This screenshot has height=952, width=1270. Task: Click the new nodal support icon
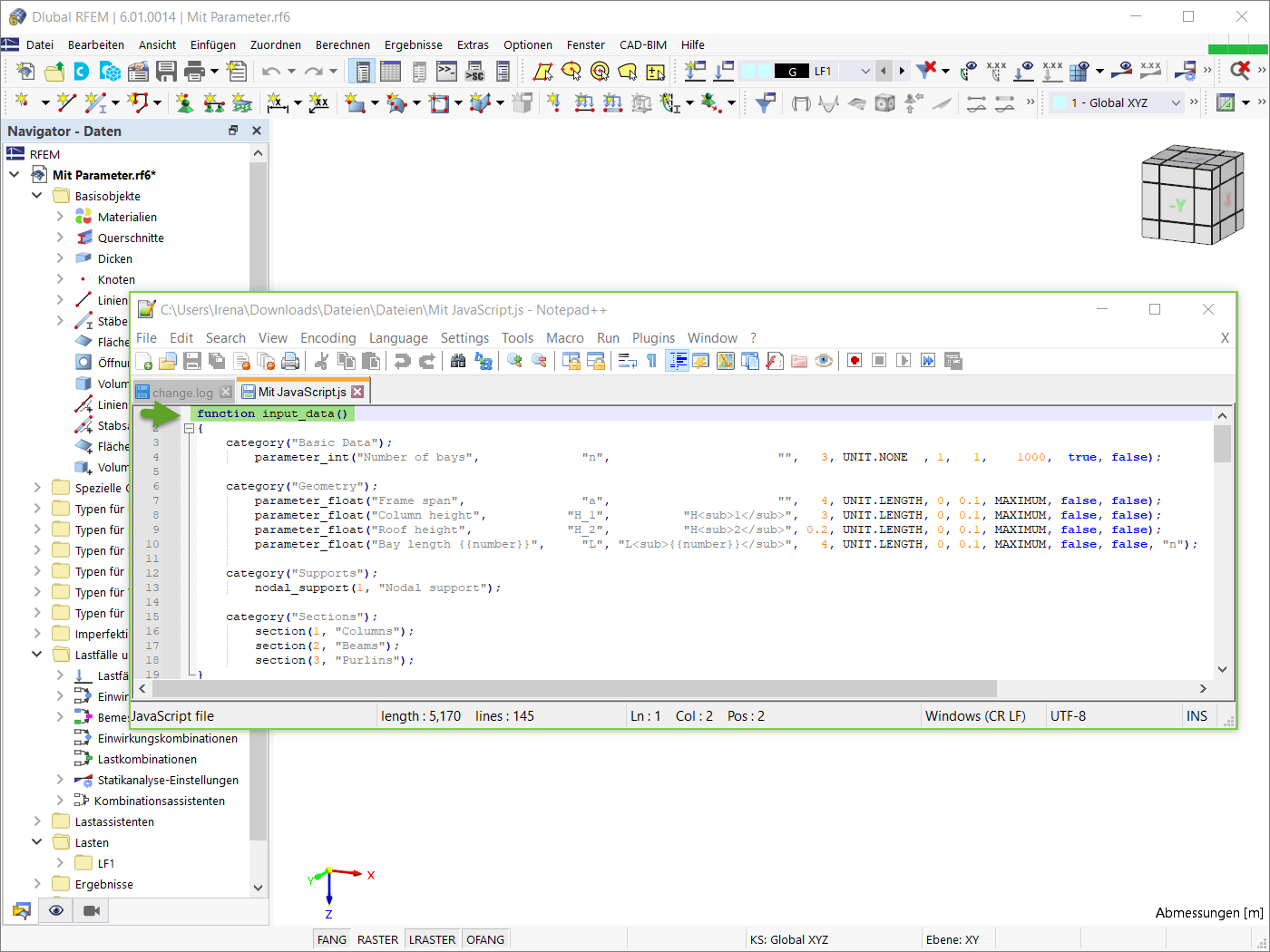(184, 102)
